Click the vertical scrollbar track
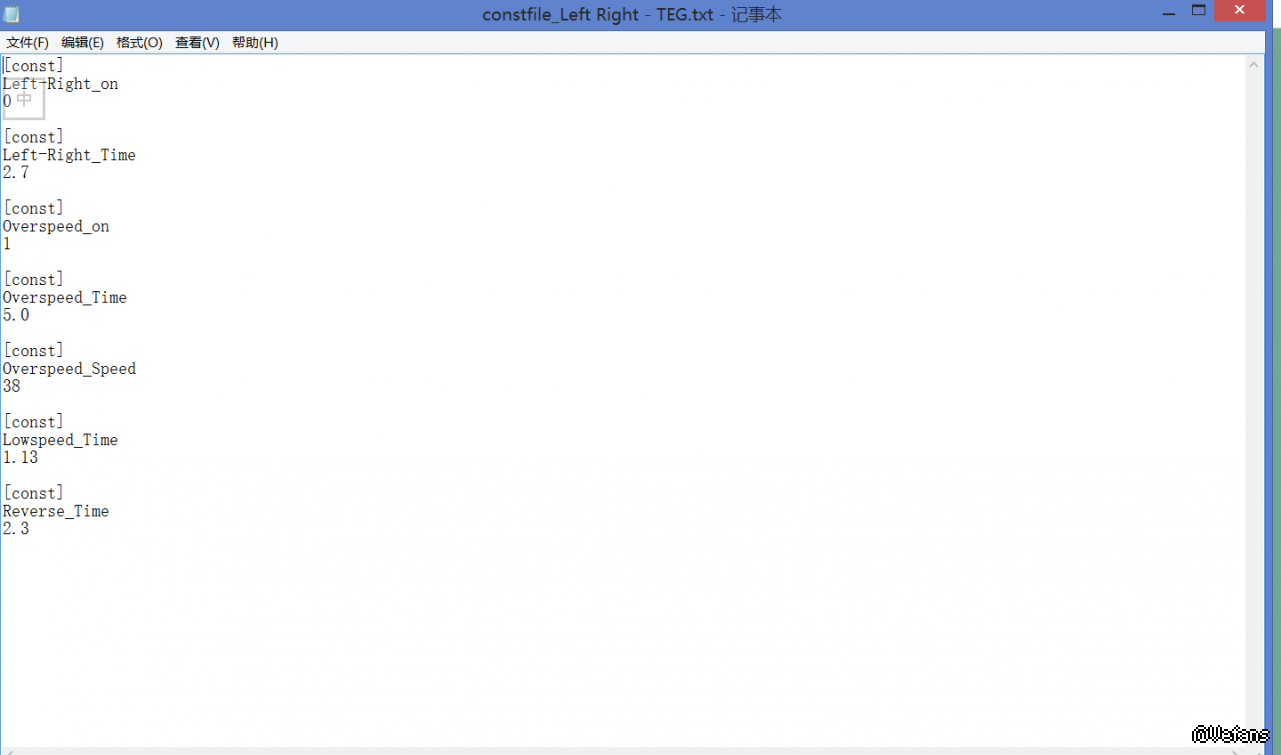This screenshot has width=1281, height=755. [x=1254, y=400]
